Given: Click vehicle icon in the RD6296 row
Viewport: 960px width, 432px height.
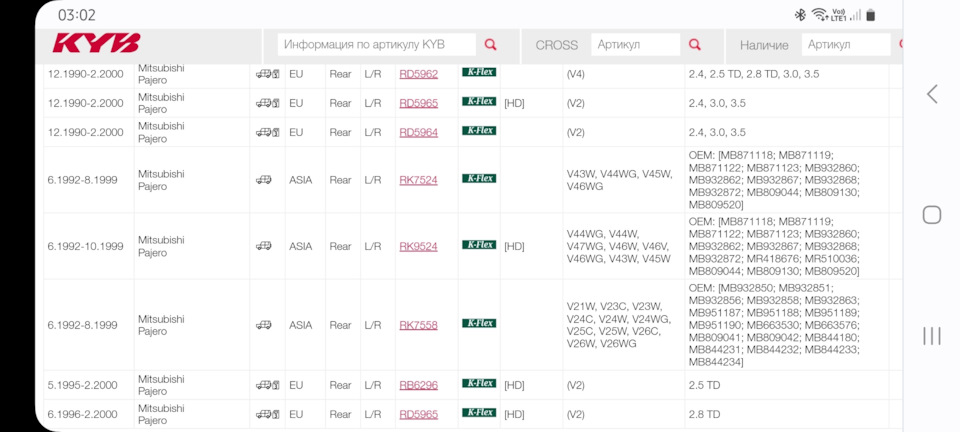Looking at the screenshot, I should pos(267,385).
